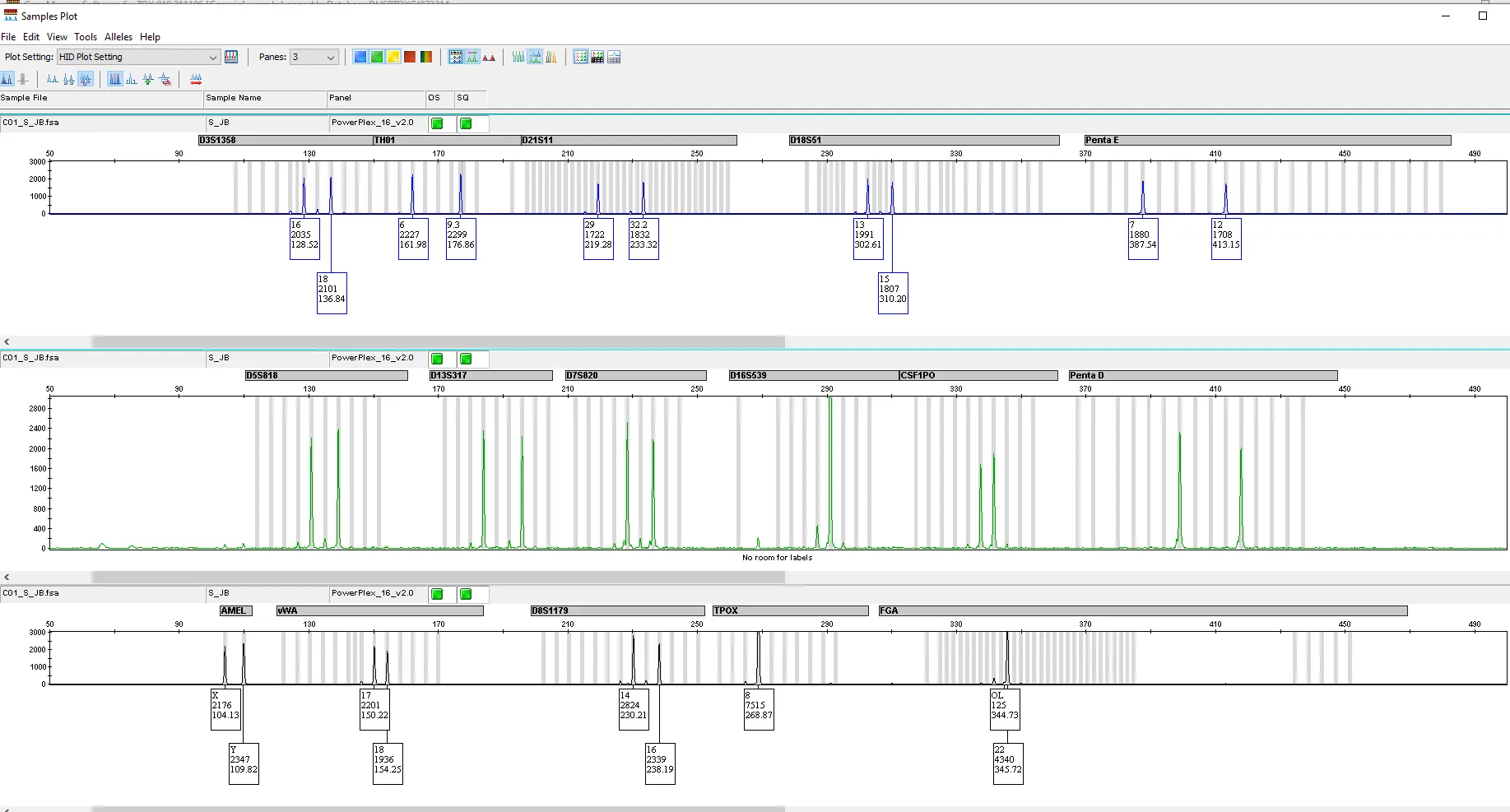
Task: Click the top pane horizontal scrollbar thumb
Action: (x=438, y=341)
